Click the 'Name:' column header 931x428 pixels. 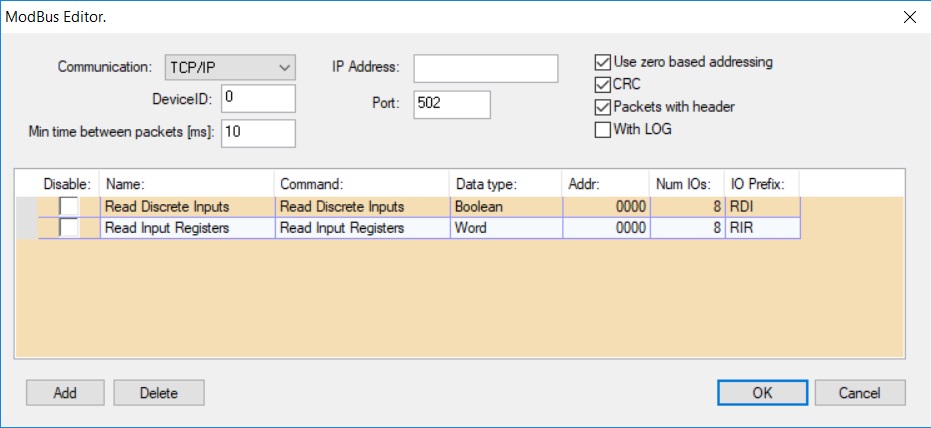click(x=188, y=184)
